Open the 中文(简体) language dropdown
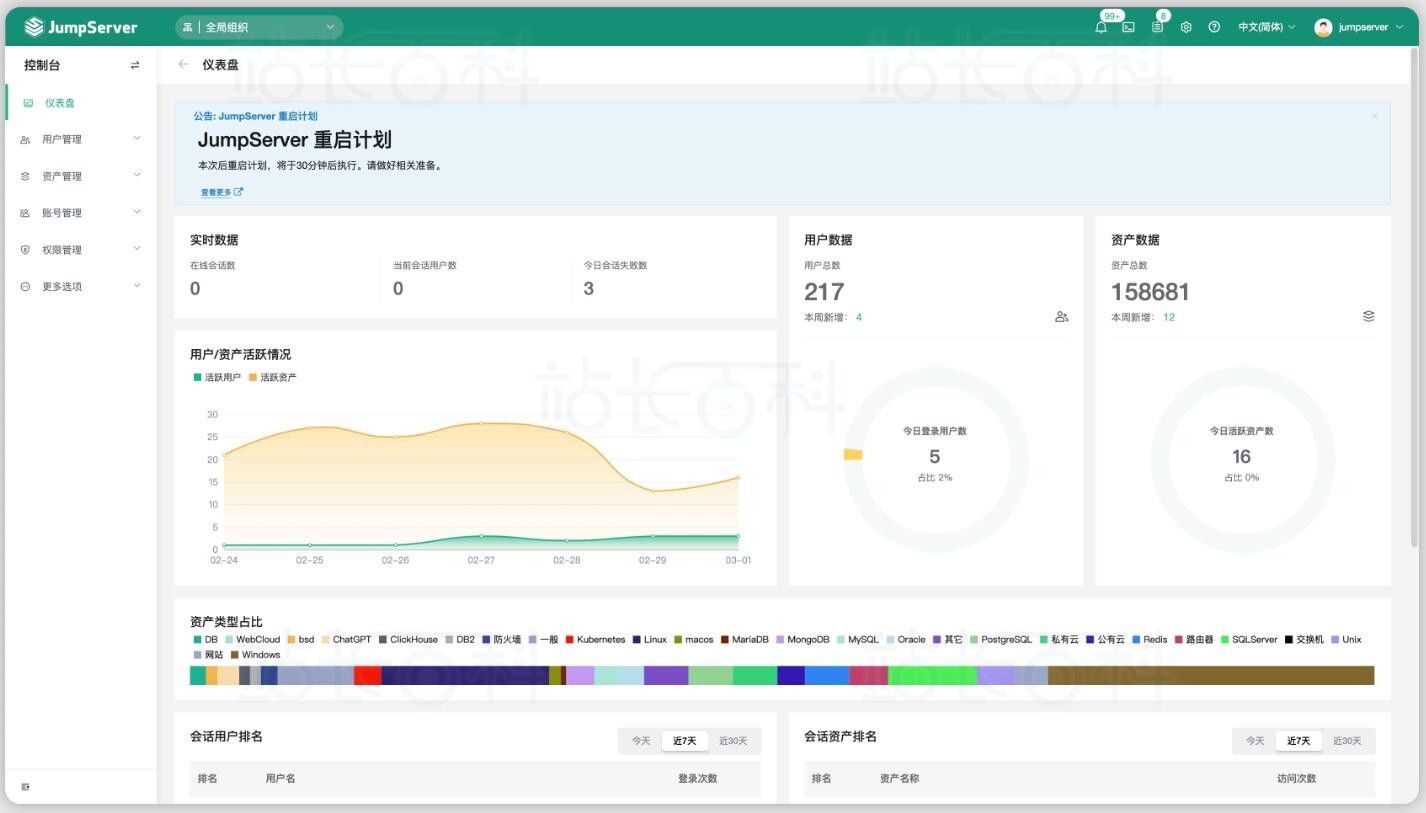The height and width of the screenshot is (813, 1426). click(1266, 28)
